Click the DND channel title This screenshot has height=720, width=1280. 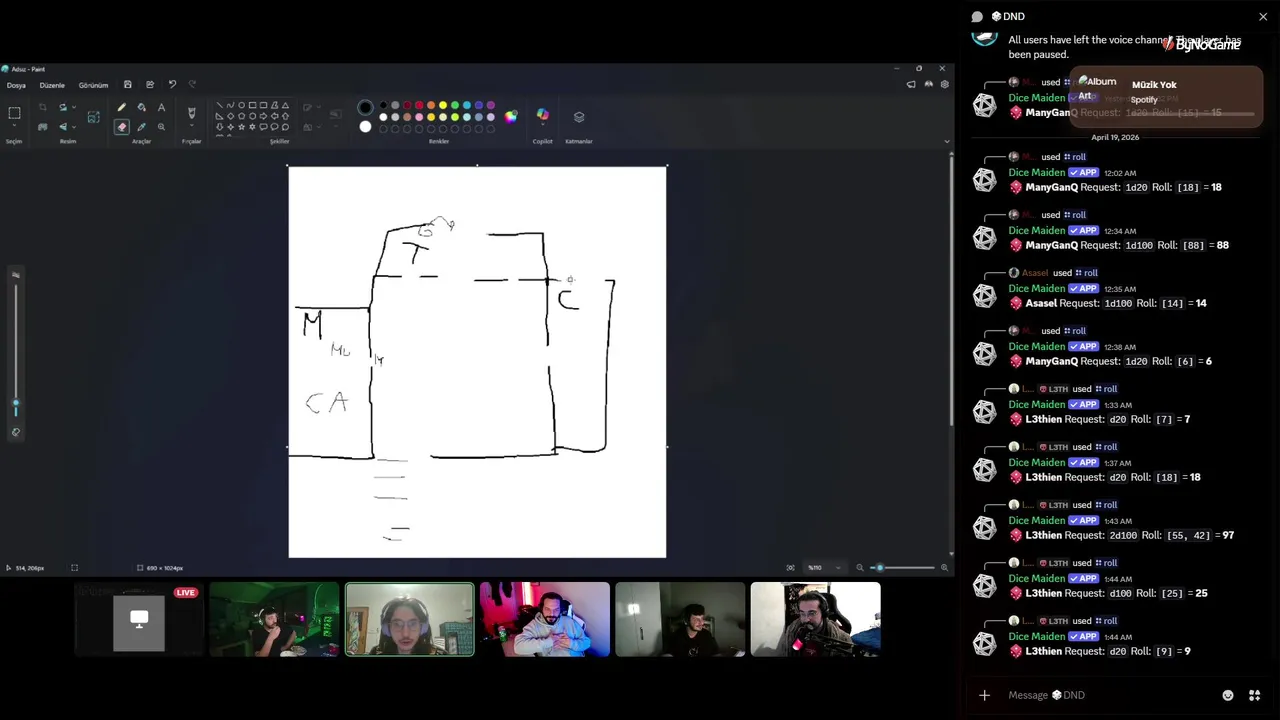[x=1008, y=17]
